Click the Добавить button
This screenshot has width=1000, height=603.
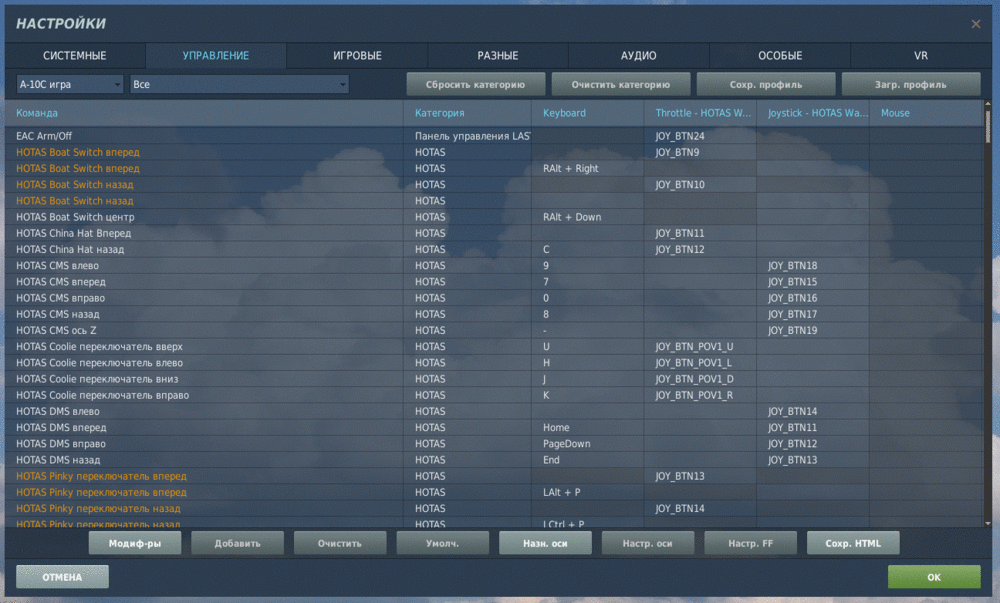coord(237,543)
